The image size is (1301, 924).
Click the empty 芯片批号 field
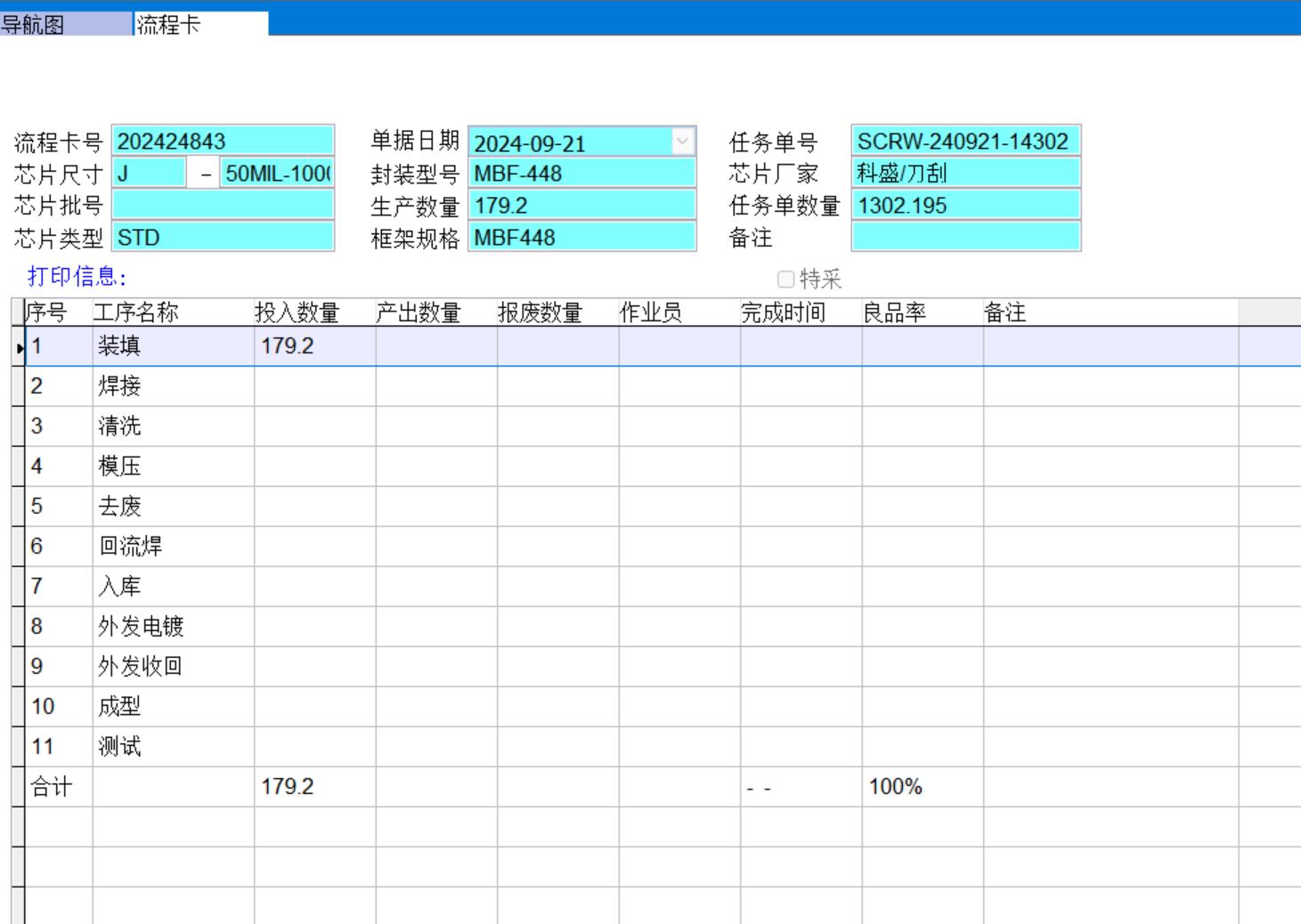pyautogui.click(x=223, y=206)
